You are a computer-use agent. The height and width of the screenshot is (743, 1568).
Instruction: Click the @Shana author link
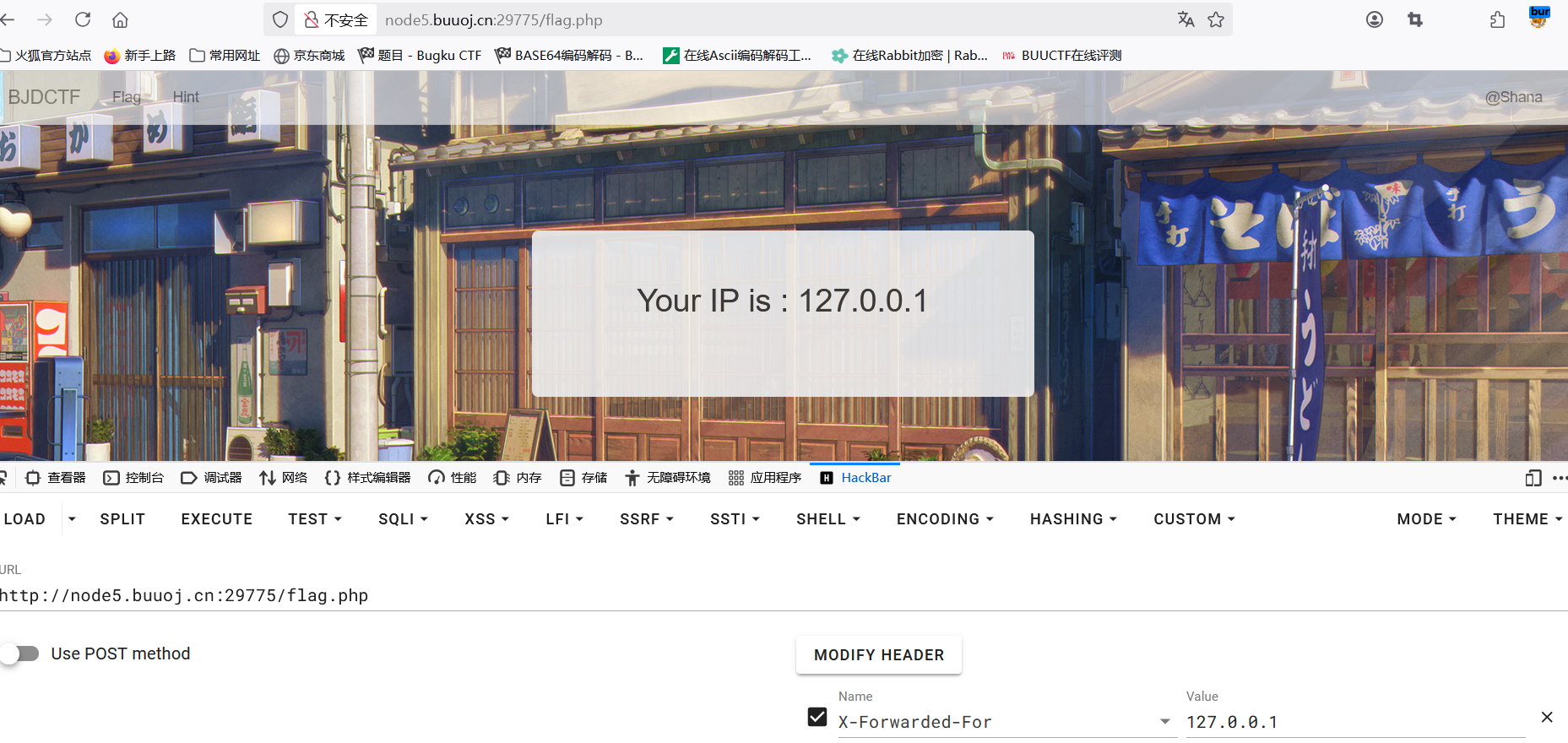[x=1513, y=97]
